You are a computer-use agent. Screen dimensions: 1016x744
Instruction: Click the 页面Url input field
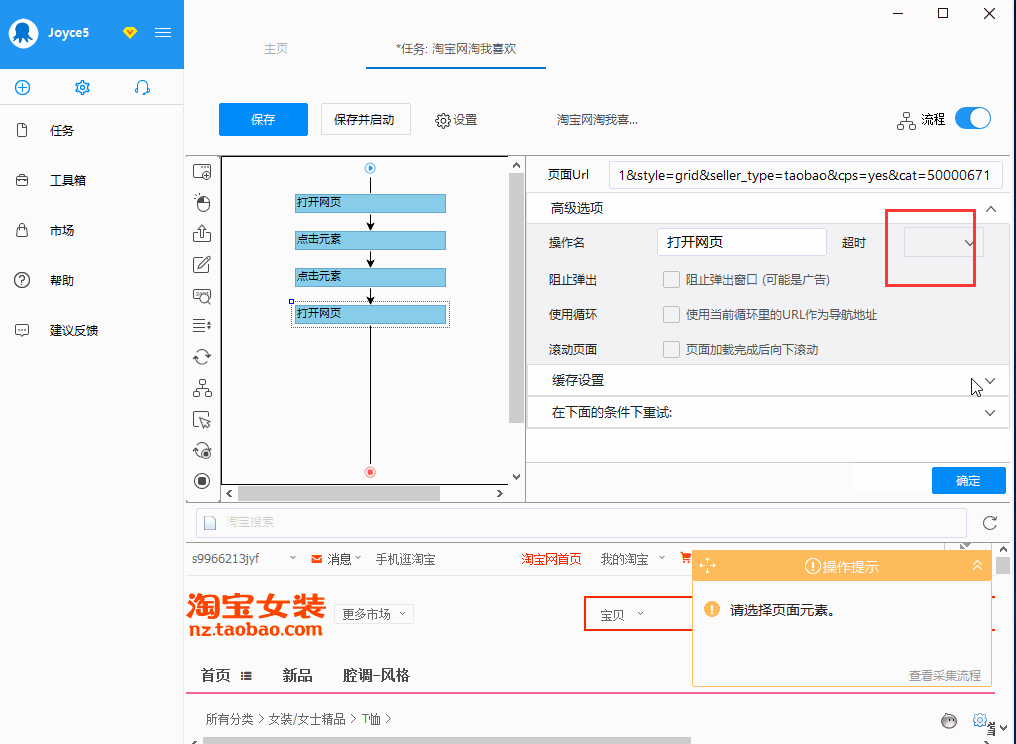(805, 175)
